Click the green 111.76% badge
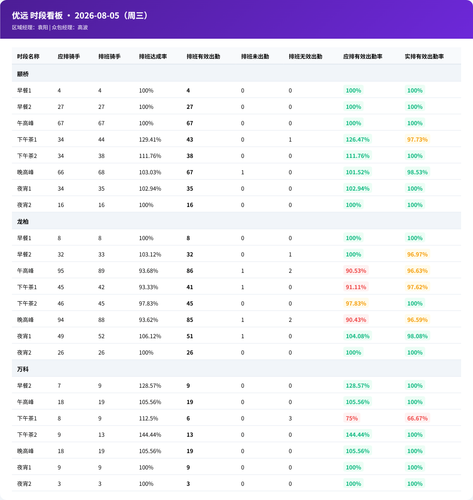Image resolution: width=473 pixels, height=500 pixels. tap(357, 156)
